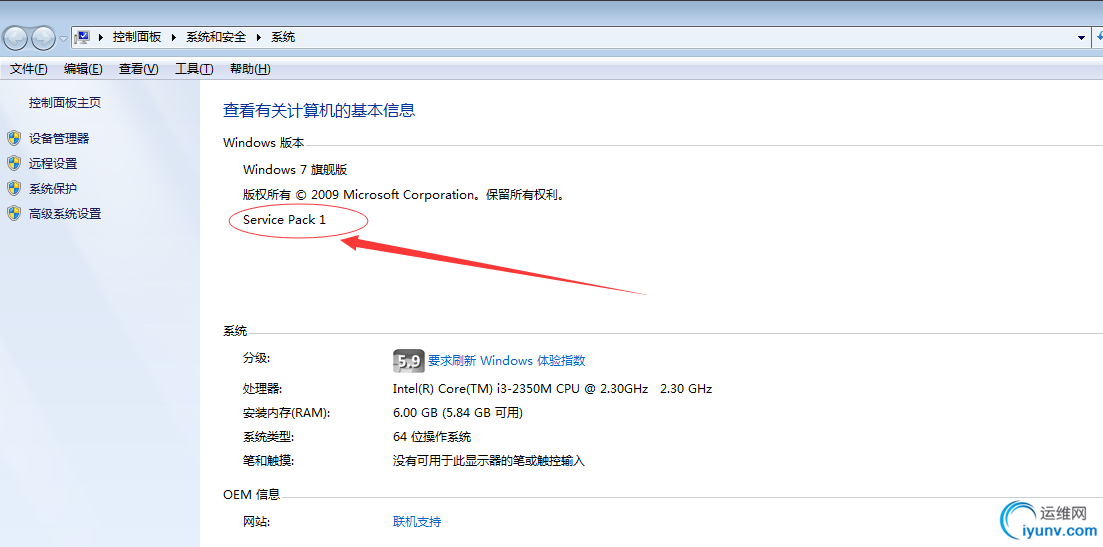1103x547 pixels.
Task: Select 控制面板 in the address breadcrumb
Action: (137, 37)
